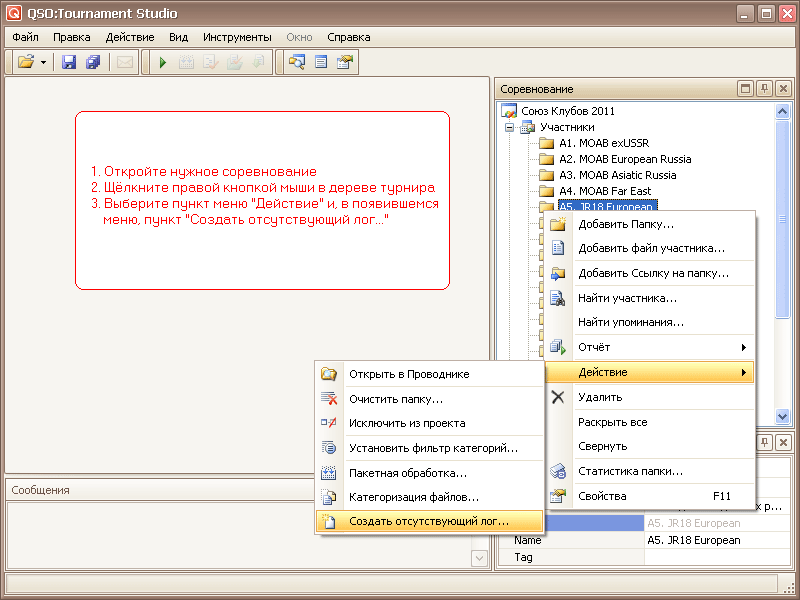Click the magnifier search window toolbar icon
The height and width of the screenshot is (600, 800).
click(x=296, y=62)
